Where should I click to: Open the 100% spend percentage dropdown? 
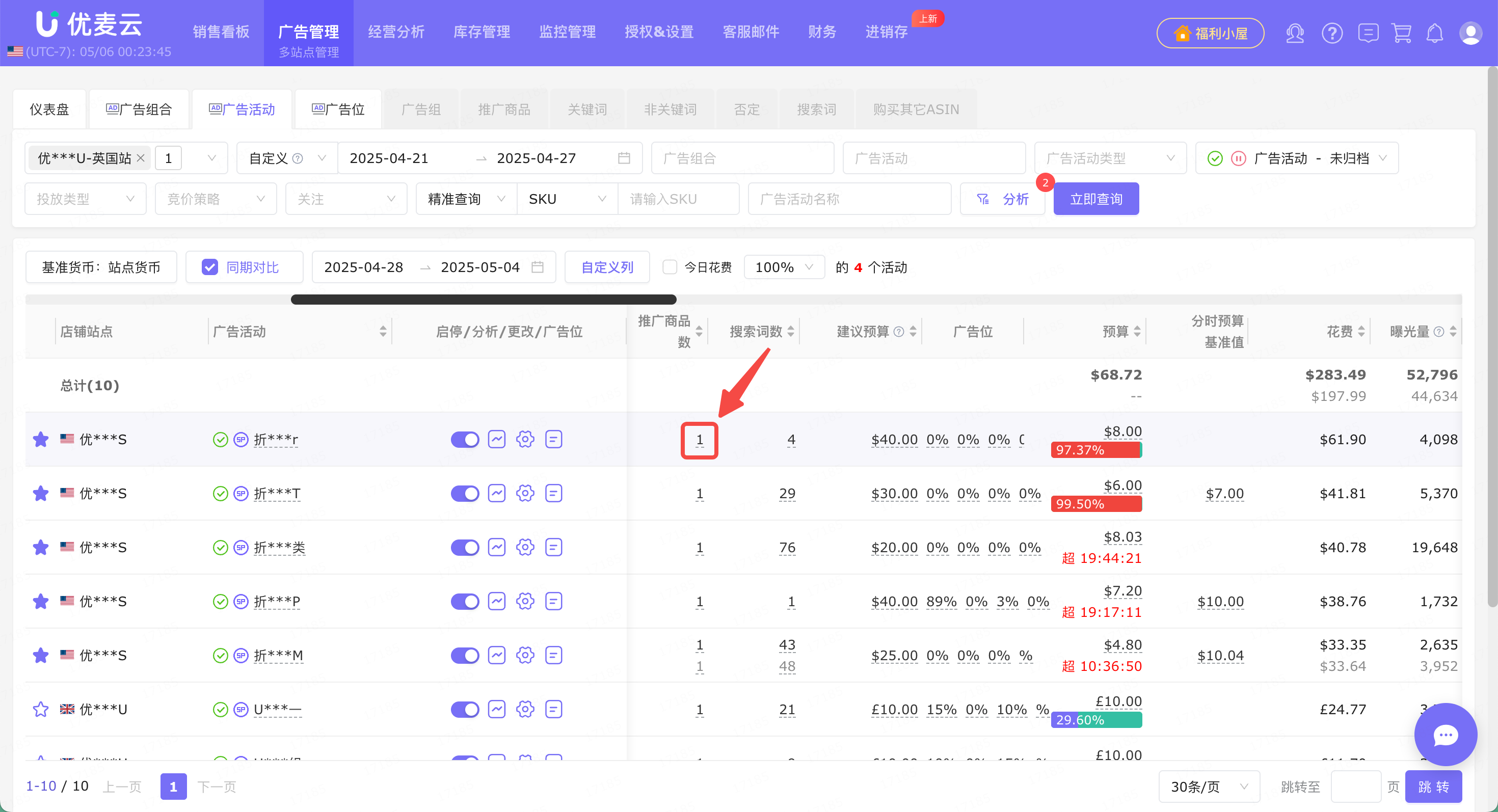[784, 267]
